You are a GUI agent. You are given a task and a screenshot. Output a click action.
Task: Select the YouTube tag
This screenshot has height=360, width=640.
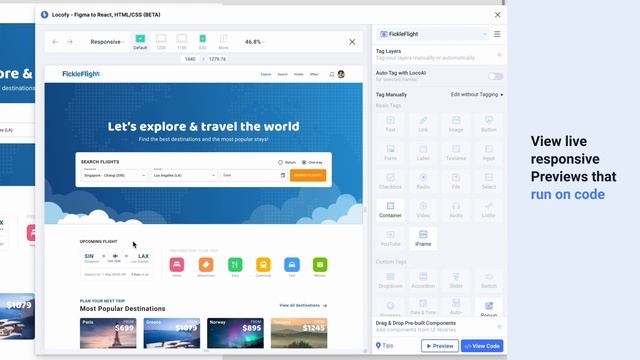(x=390, y=238)
